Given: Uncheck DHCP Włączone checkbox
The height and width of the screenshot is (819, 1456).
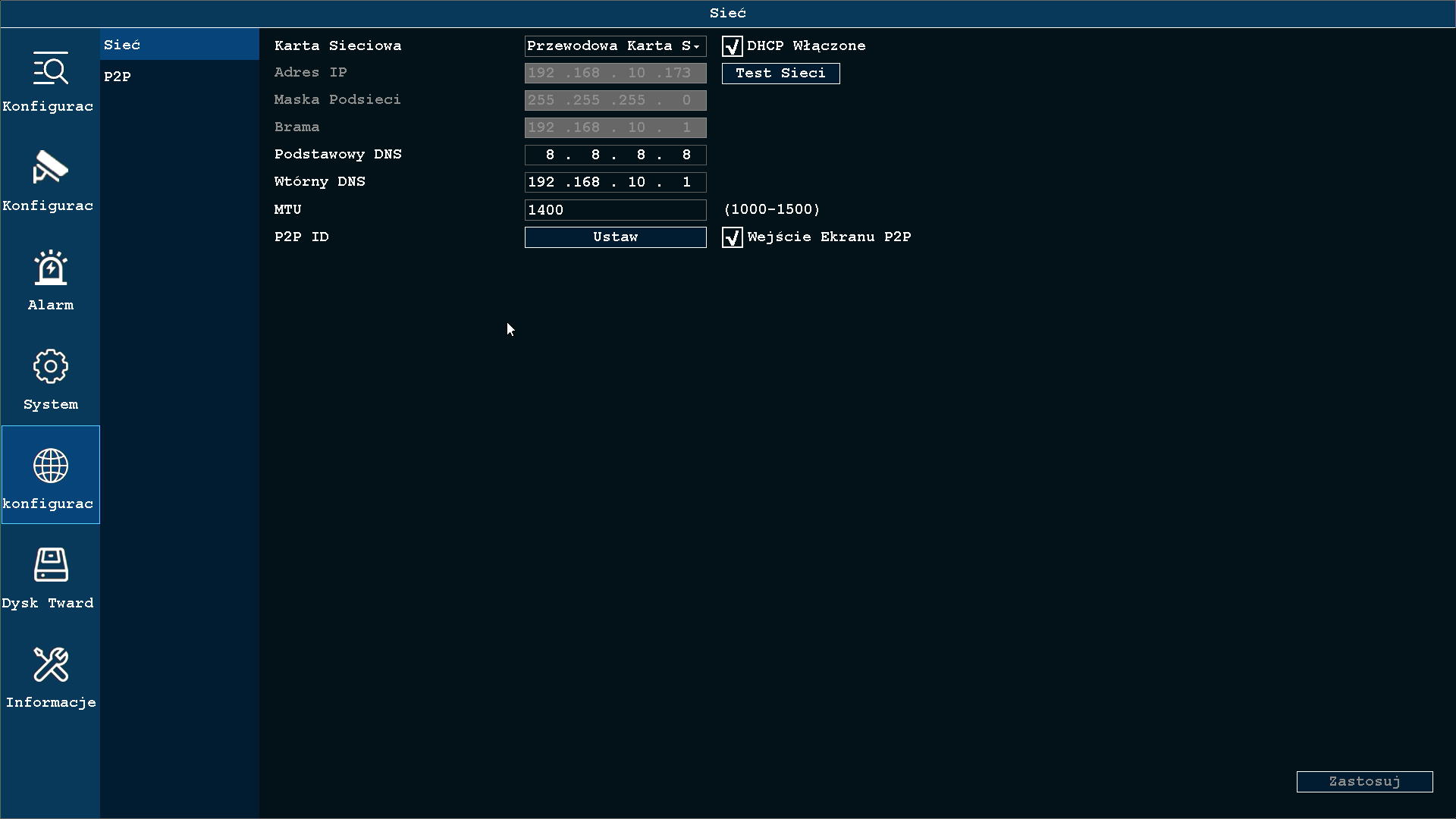Looking at the screenshot, I should click(732, 46).
